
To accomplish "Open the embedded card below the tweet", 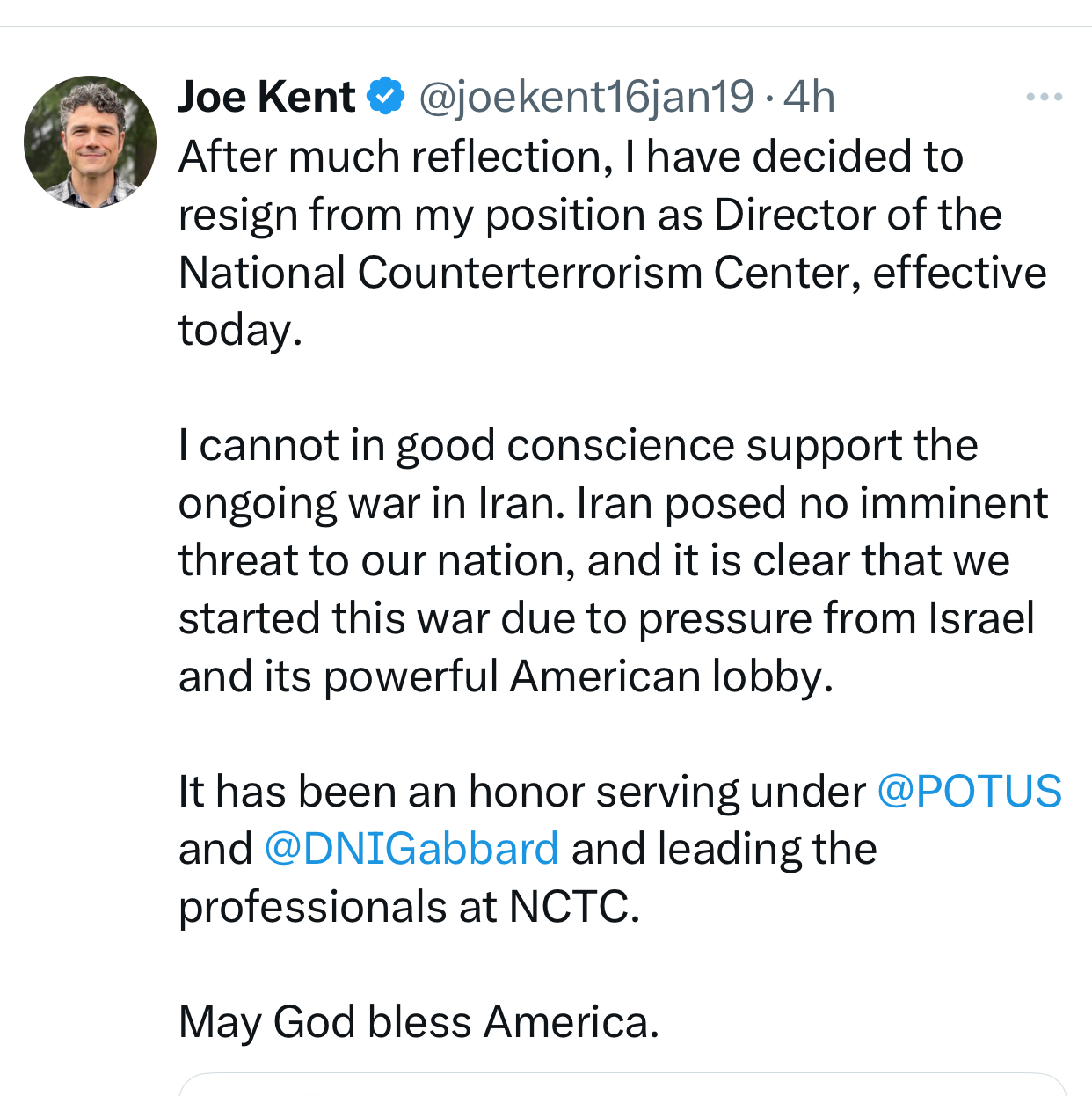I will tap(622, 1085).
